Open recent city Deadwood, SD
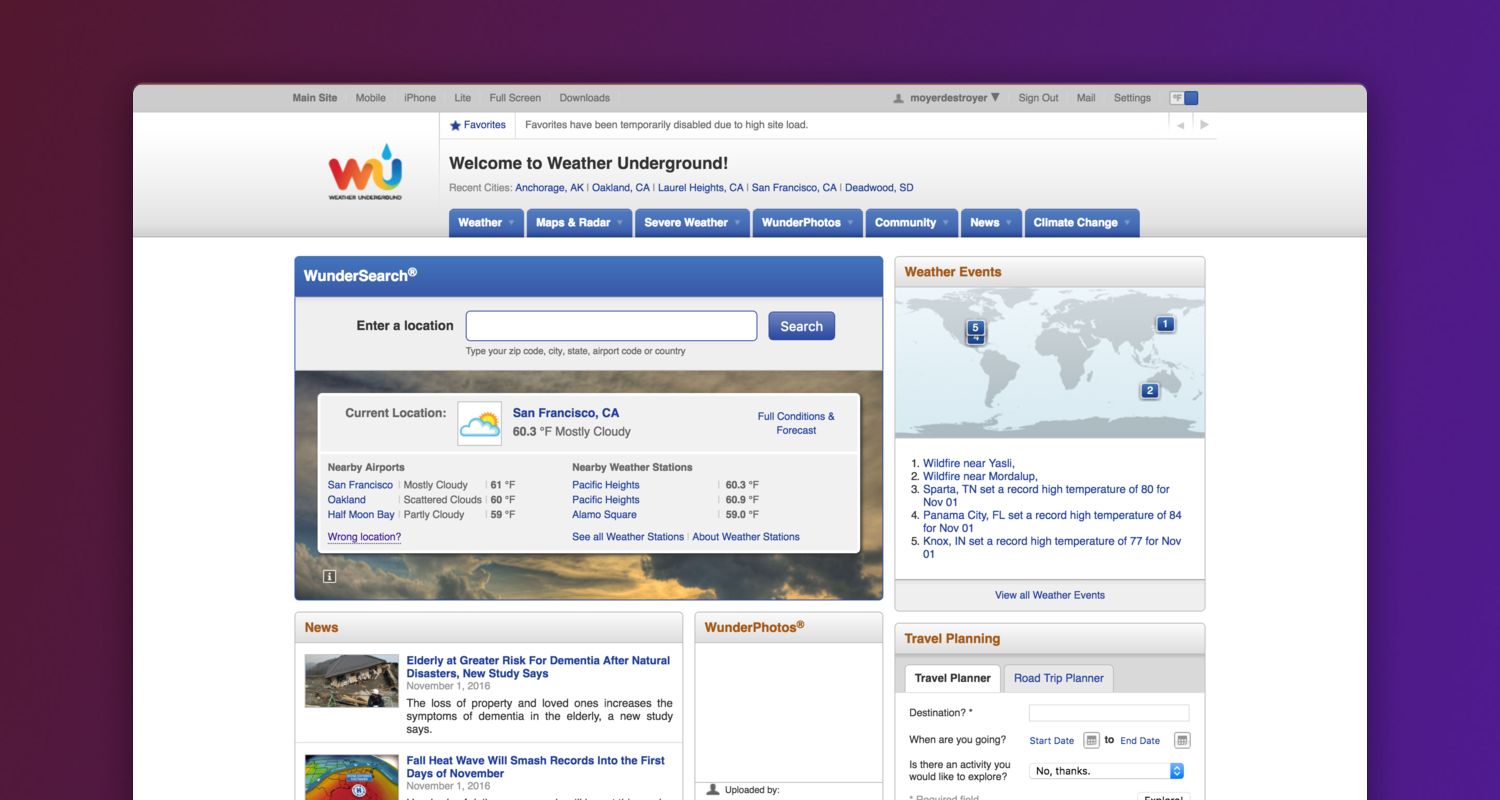 point(879,188)
